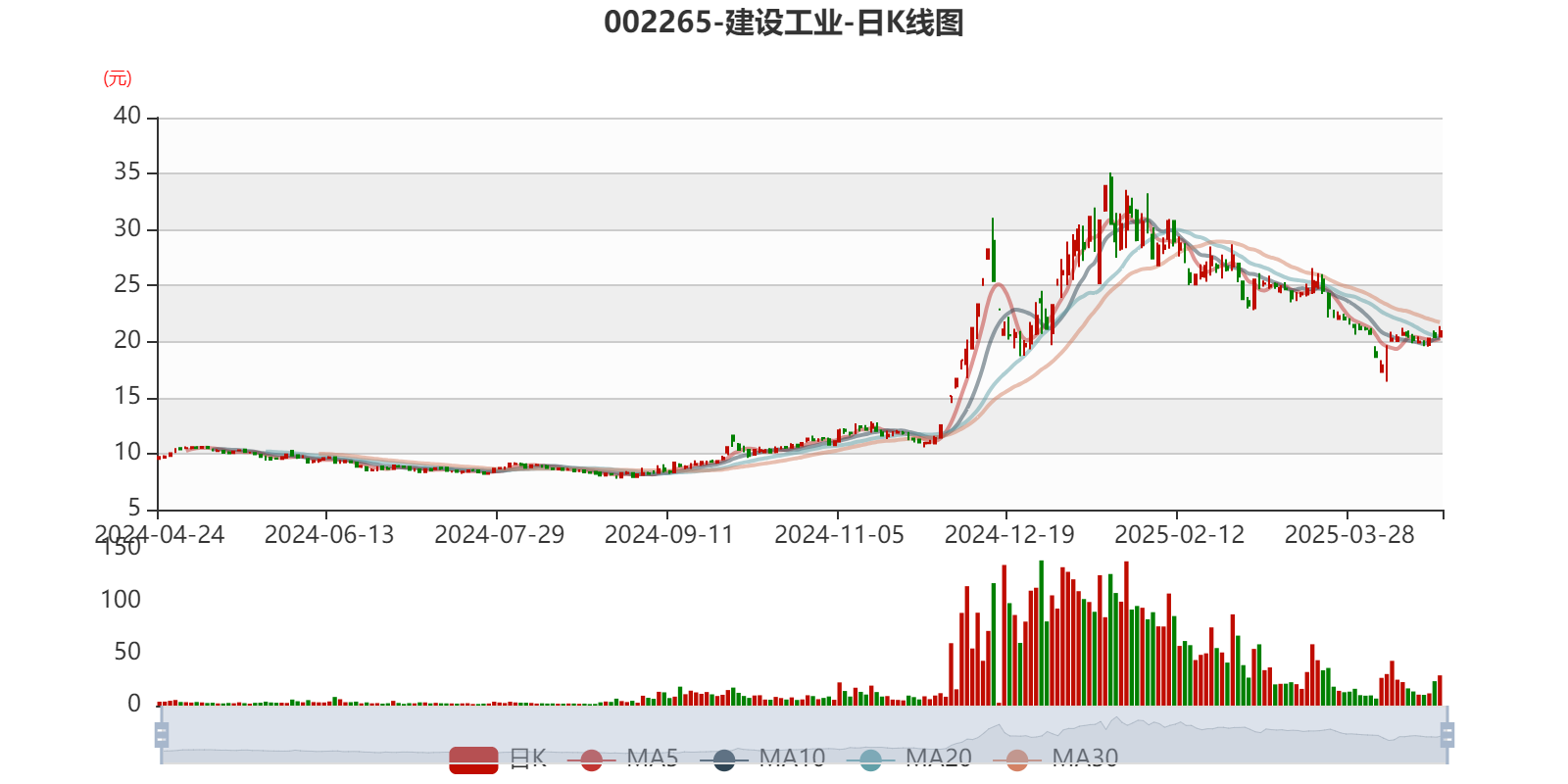This screenshot has width=1568, height=784.
Task: Click the left data zoom slider handle
Action: coord(162,734)
